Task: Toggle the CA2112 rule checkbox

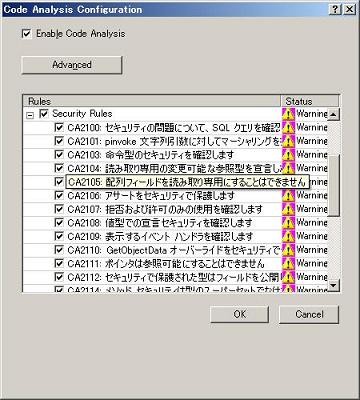Action: pos(59,277)
